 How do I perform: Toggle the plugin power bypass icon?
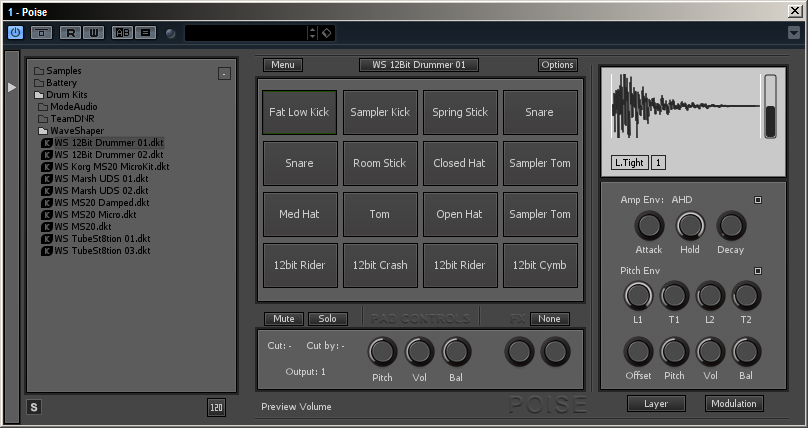15,32
